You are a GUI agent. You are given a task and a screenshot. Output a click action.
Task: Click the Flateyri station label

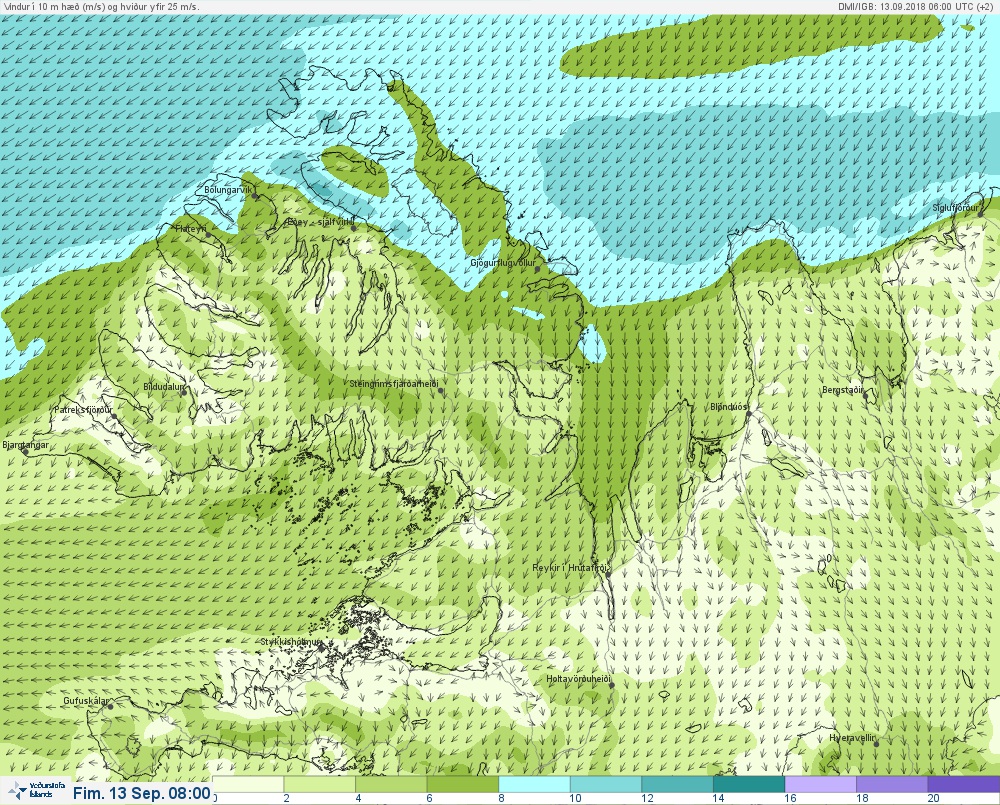(191, 228)
